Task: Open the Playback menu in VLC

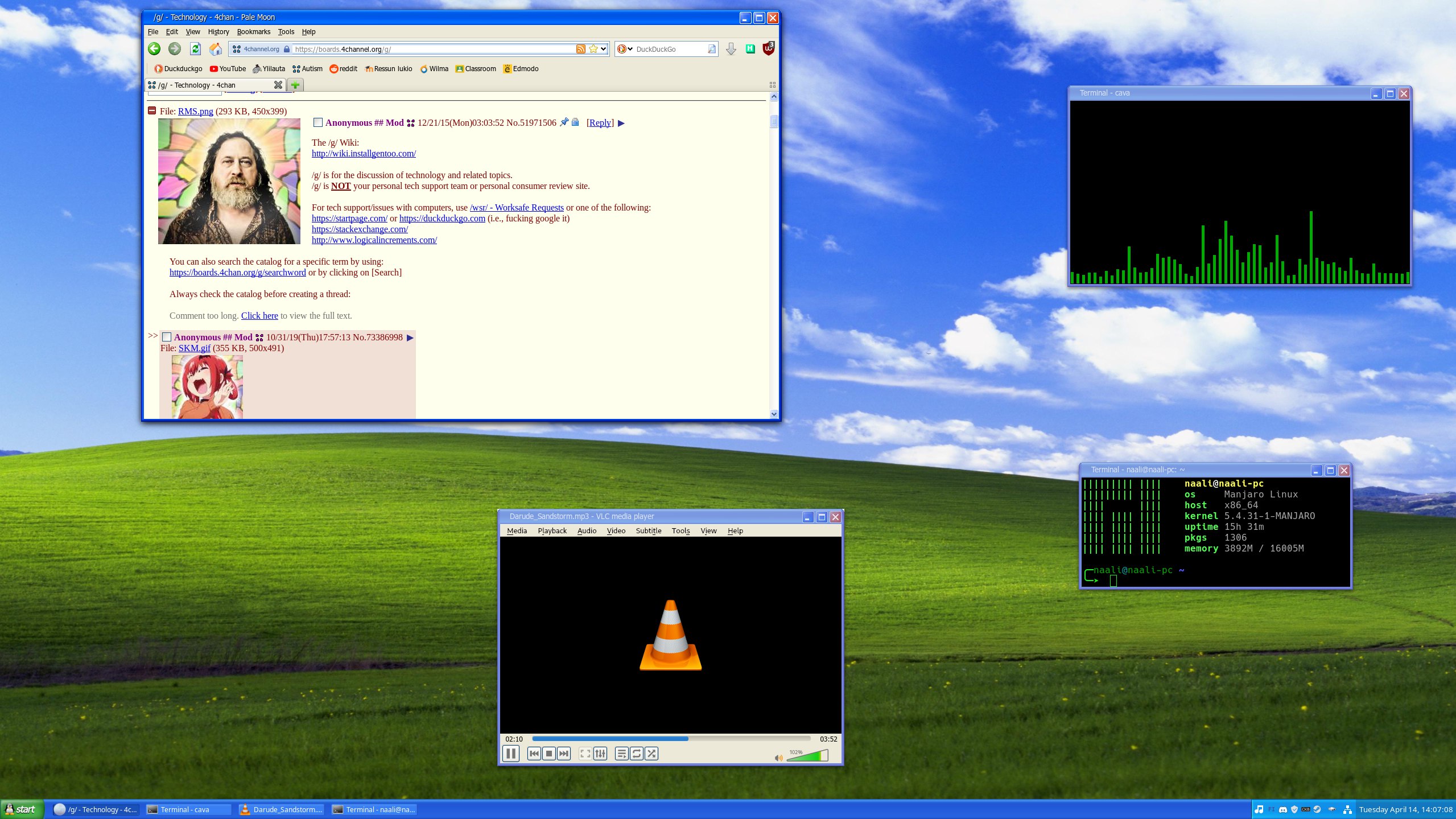Action: 552,530
